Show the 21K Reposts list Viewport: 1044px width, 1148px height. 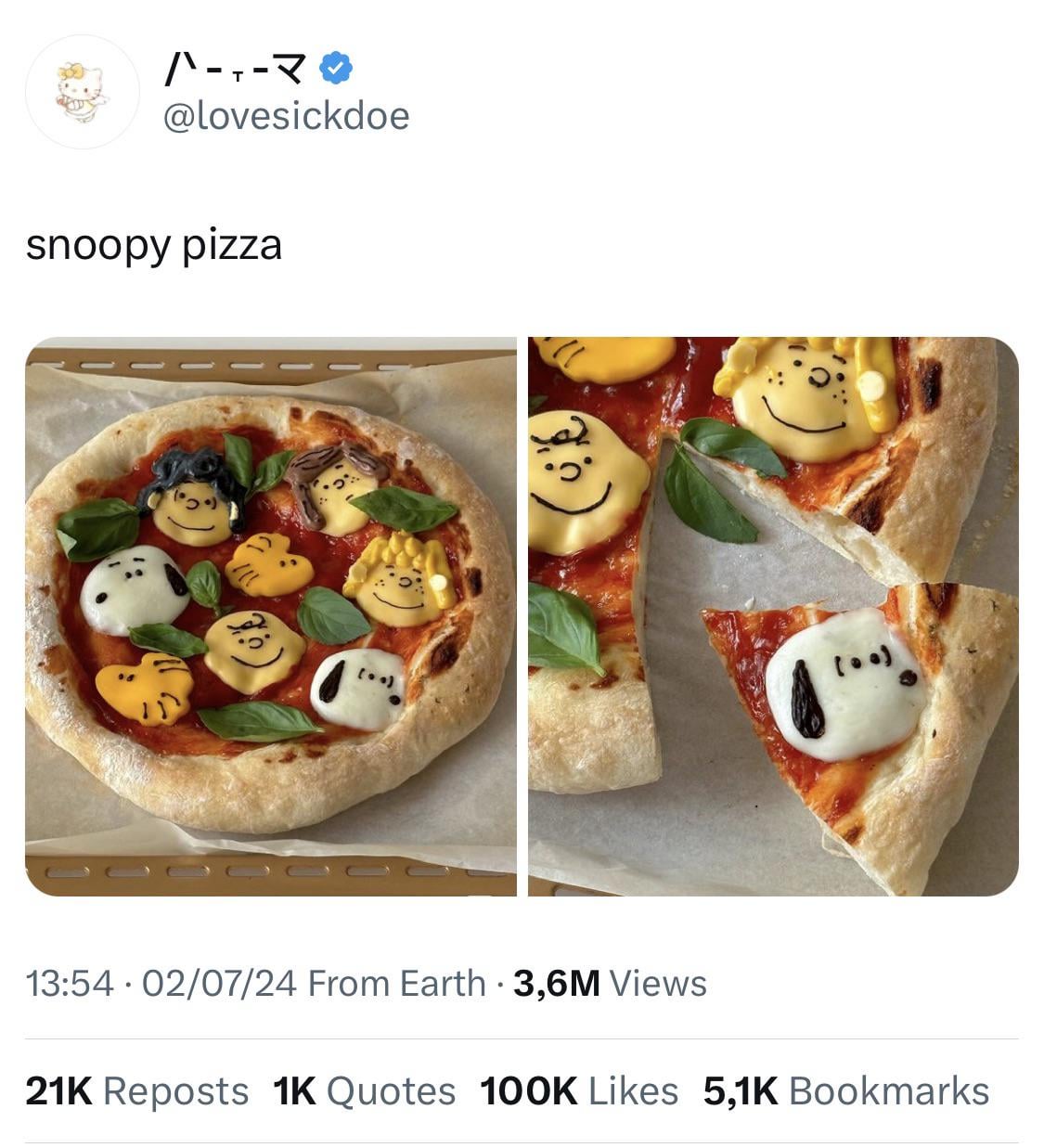tap(137, 1091)
